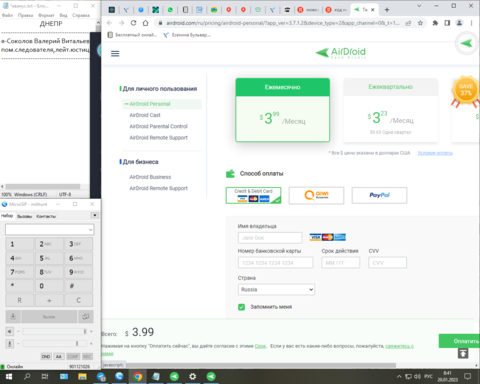Expand the MicroSIP number entry dropdown
The width and height of the screenshot is (480, 384).
point(90,230)
